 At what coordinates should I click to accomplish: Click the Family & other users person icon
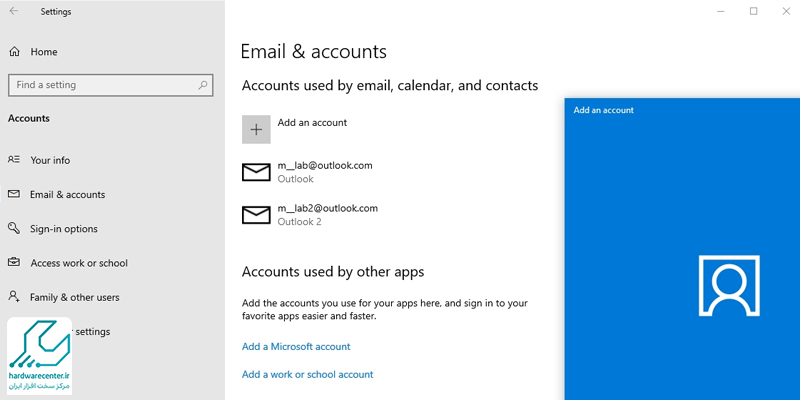point(14,296)
